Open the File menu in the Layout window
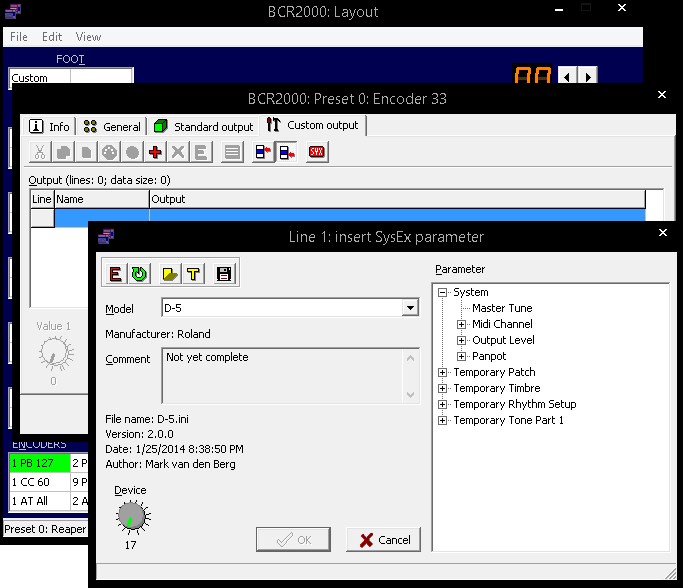Viewport: 683px width, 588px height. pyautogui.click(x=19, y=37)
